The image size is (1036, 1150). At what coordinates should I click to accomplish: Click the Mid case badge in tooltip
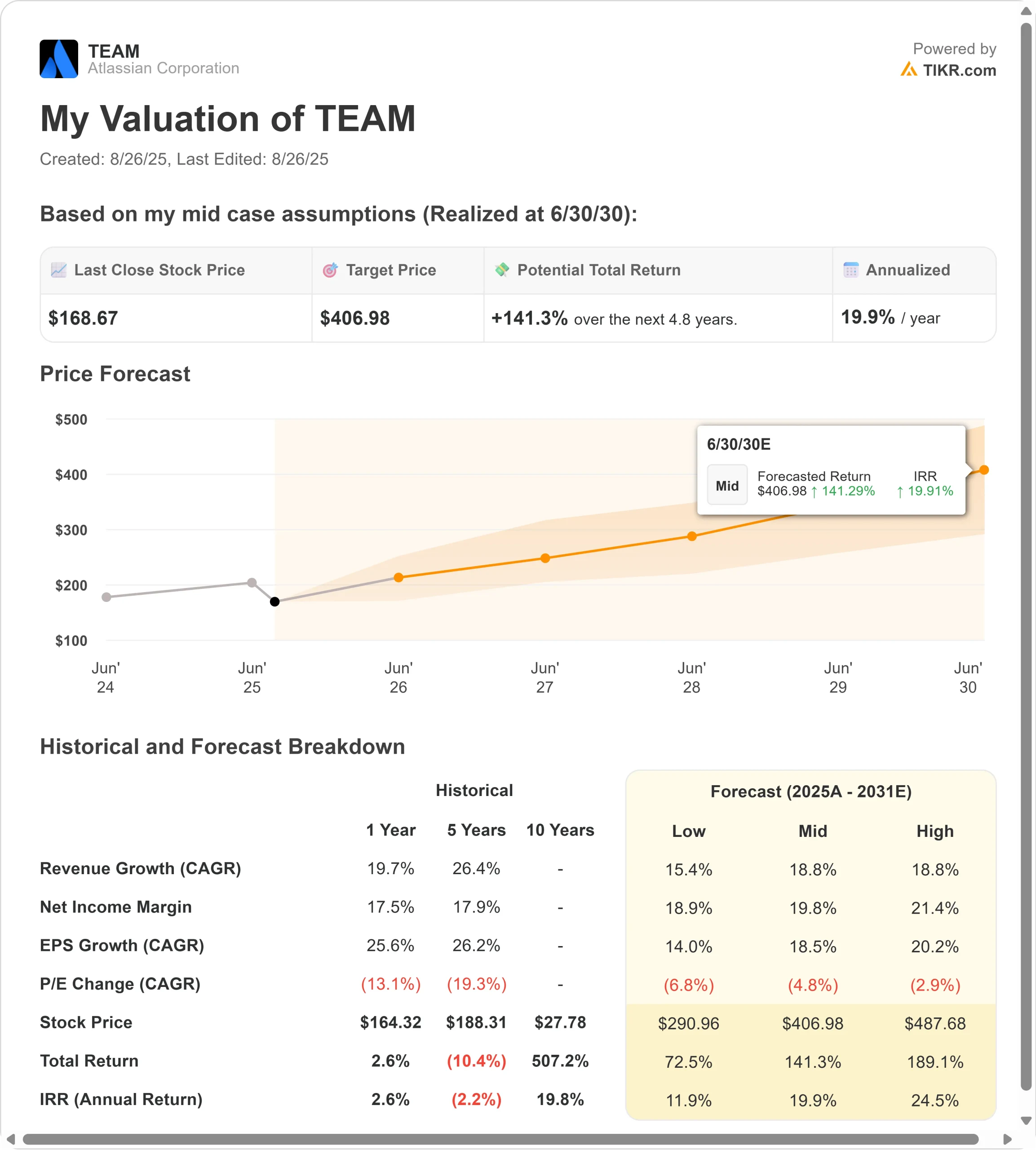tap(727, 485)
